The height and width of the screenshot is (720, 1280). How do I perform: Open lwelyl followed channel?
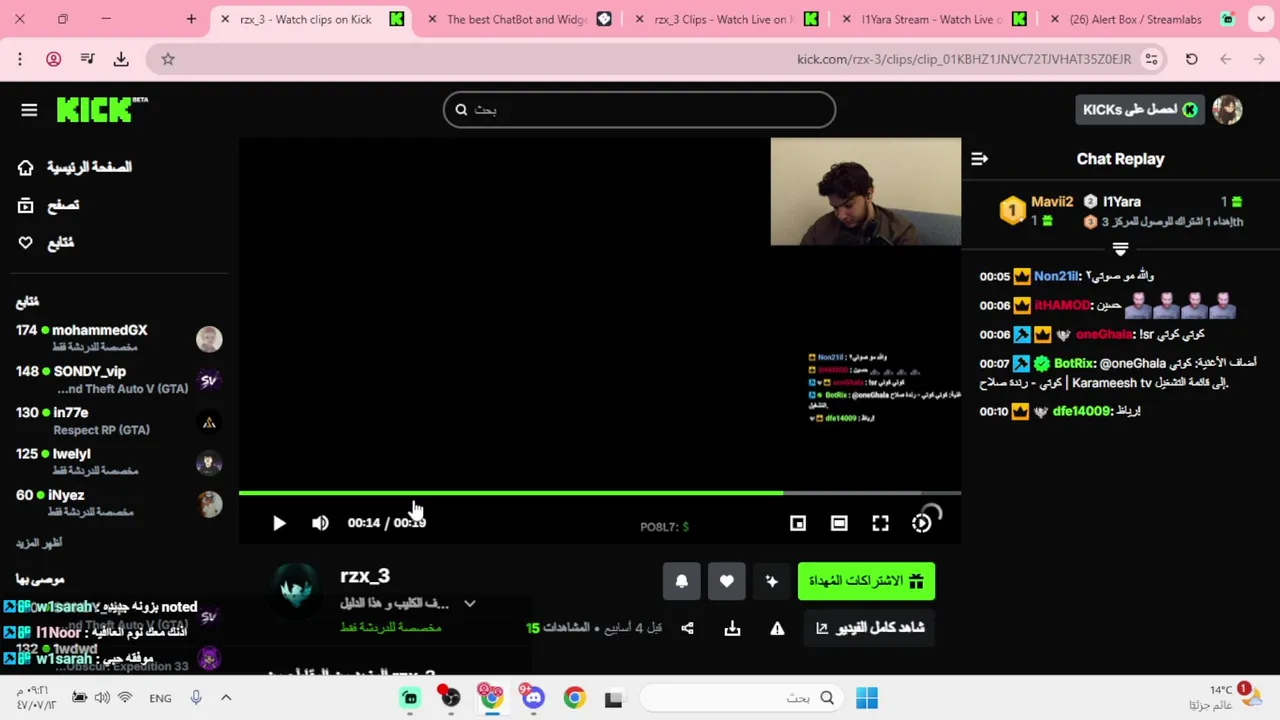[119, 462]
